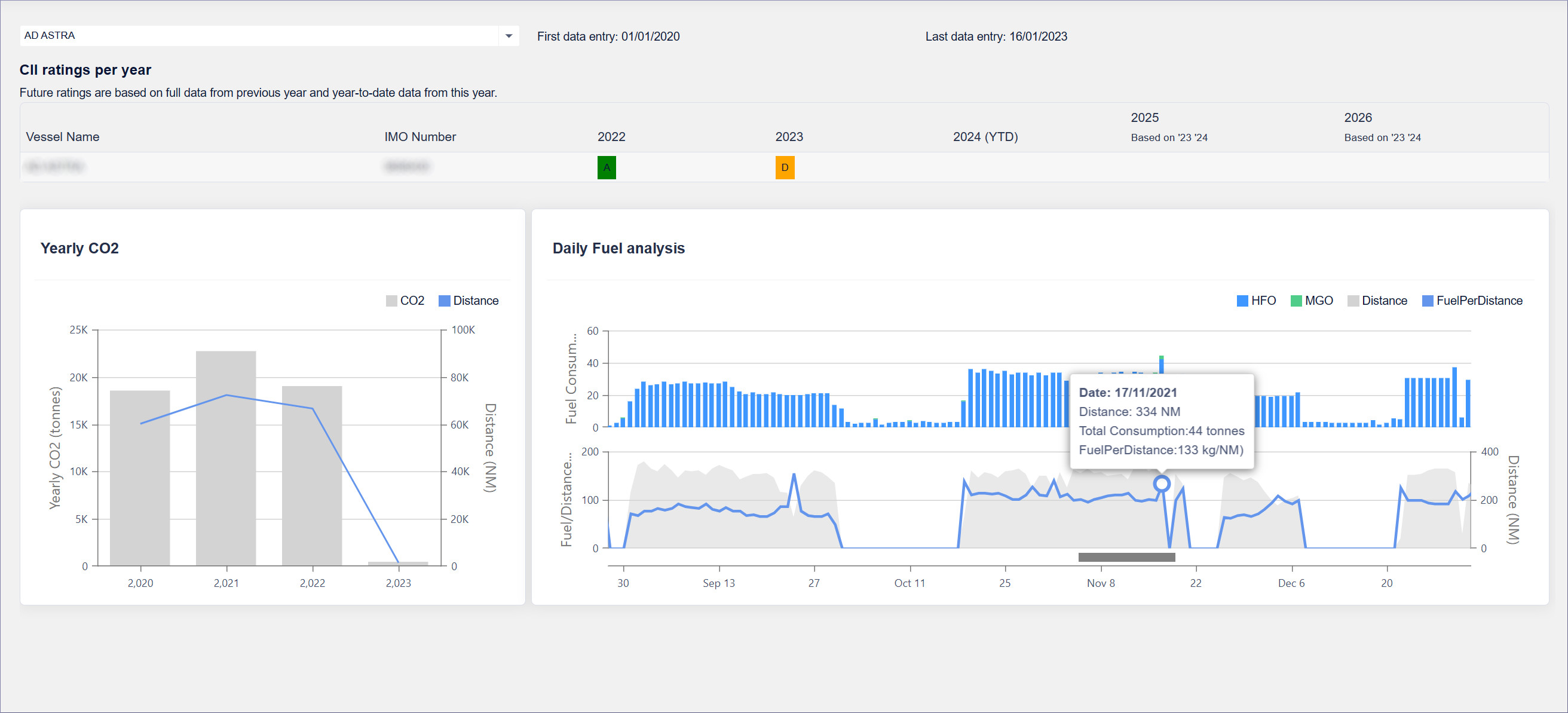Toggle the HFO legend series
Image resolution: width=1568 pixels, height=713 pixels.
(1255, 301)
